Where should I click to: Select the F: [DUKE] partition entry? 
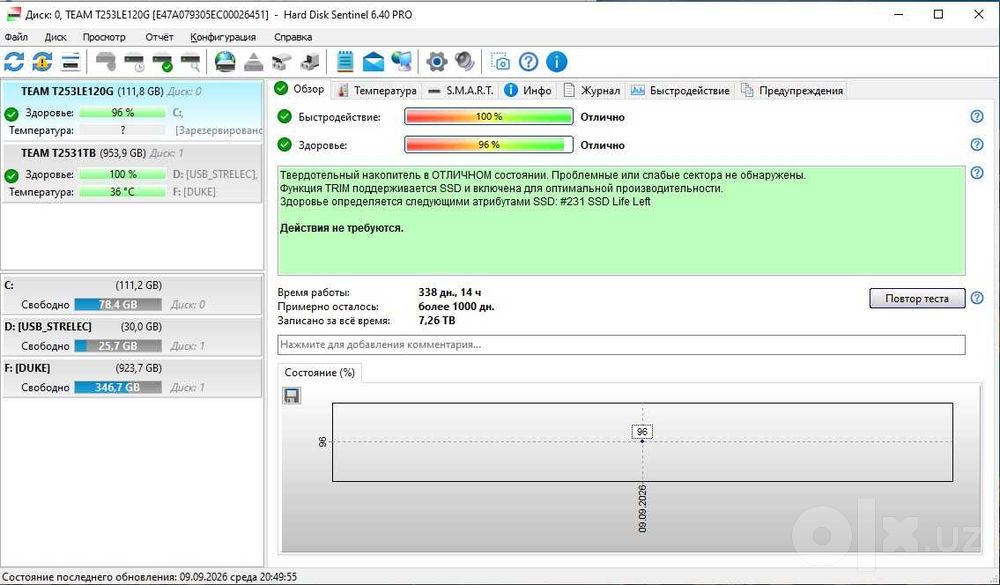[132, 378]
